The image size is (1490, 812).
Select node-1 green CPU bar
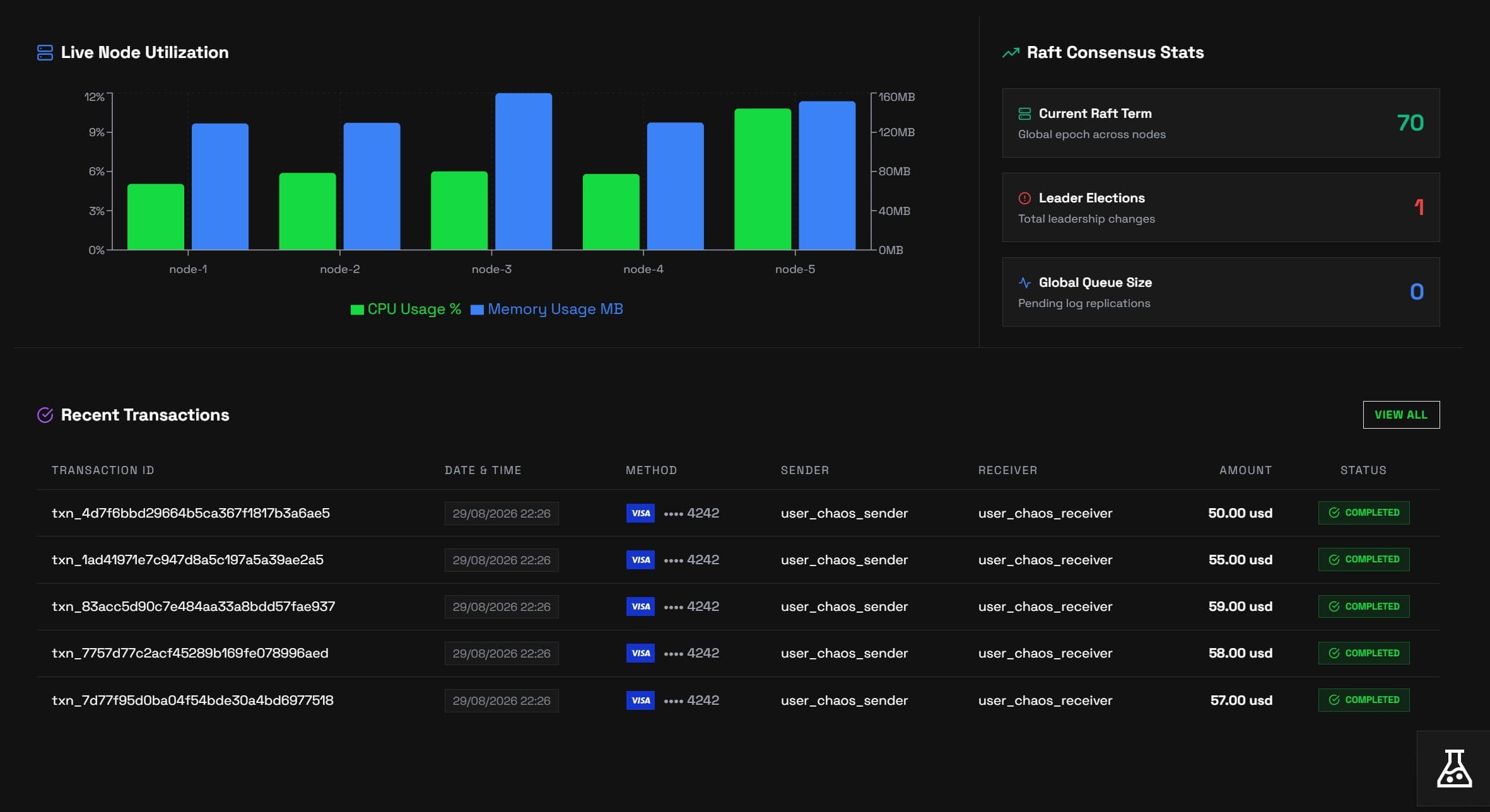[x=156, y=217]
